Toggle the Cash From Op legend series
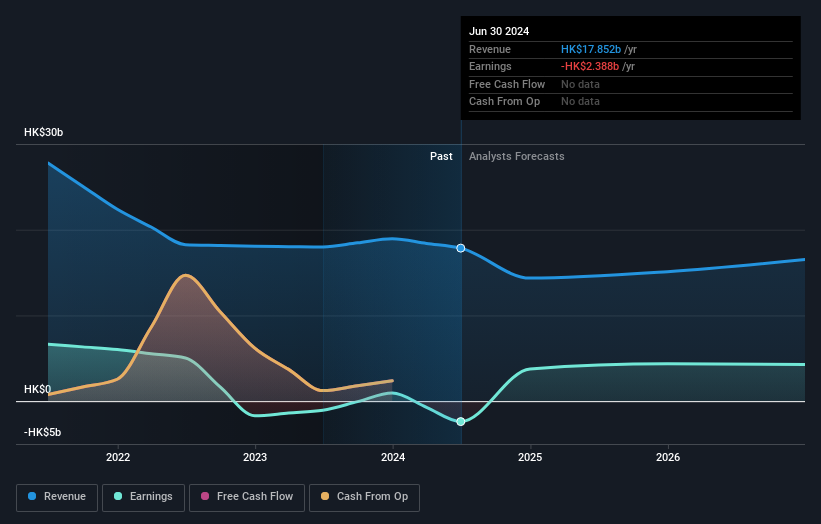821x524 pixels. (x=364, y=497)
